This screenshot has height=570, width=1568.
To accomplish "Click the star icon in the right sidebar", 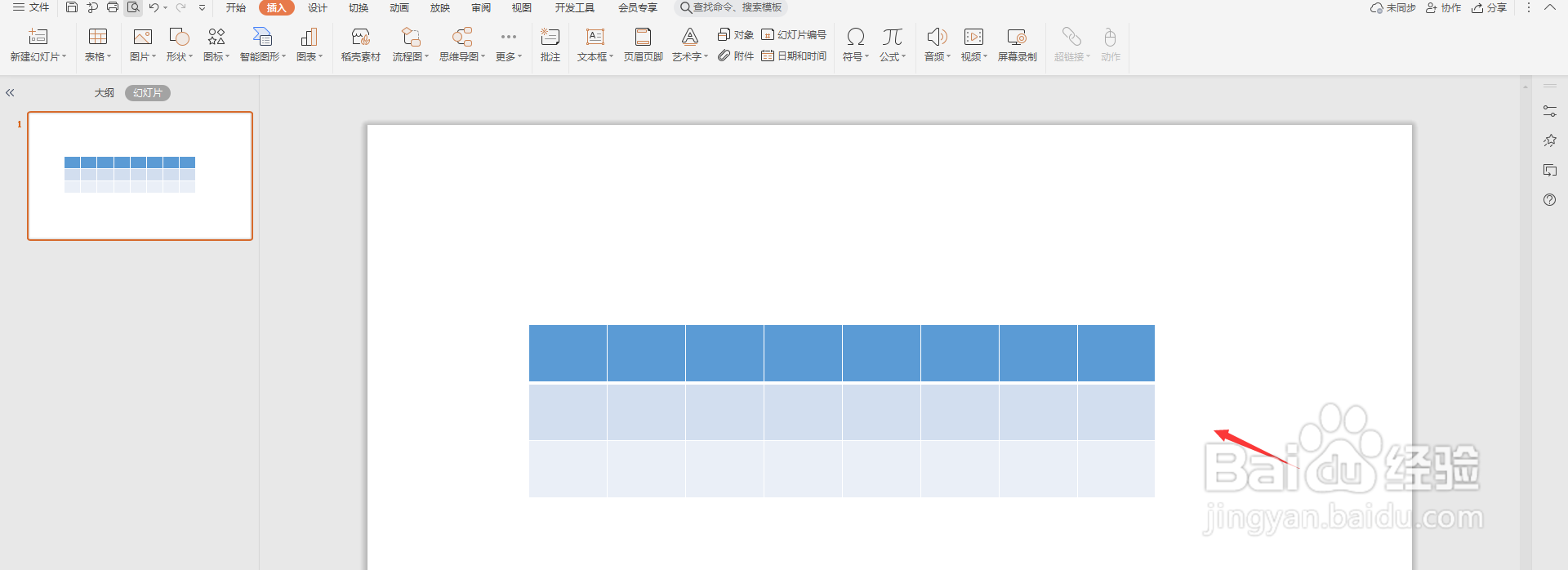I will [x=1549, y=140].
